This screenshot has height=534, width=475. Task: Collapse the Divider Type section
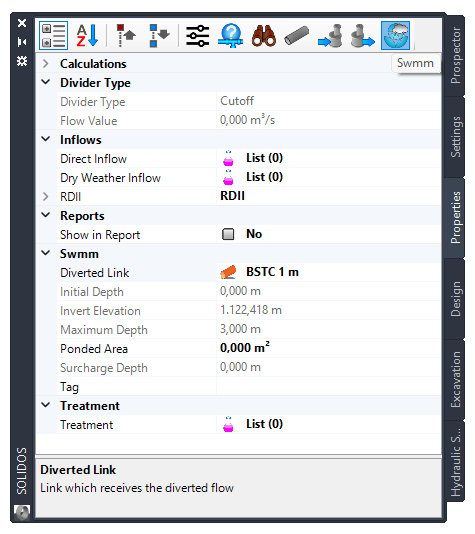pos(46,82)
